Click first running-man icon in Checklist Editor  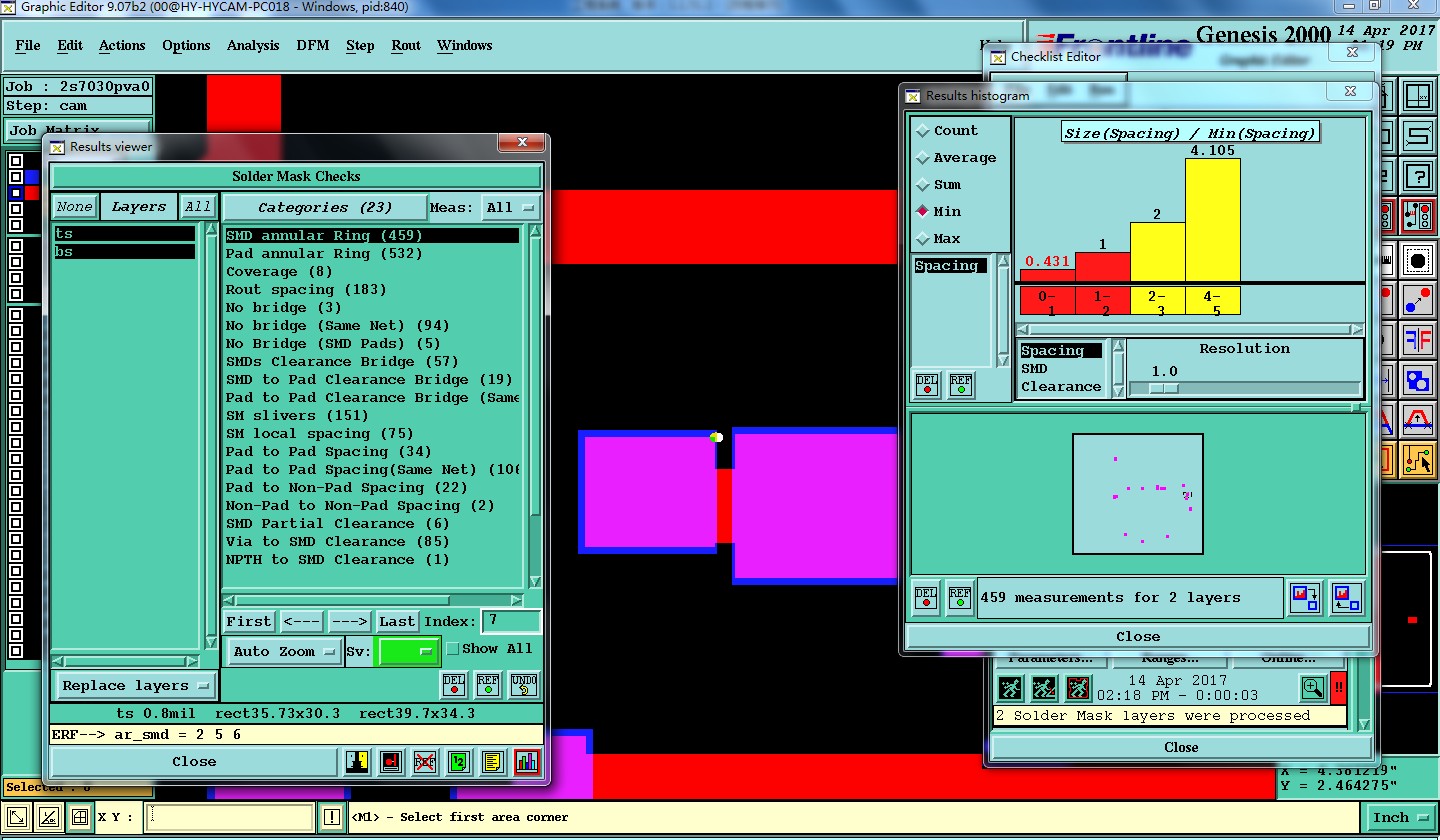(x=1010, y=688)
